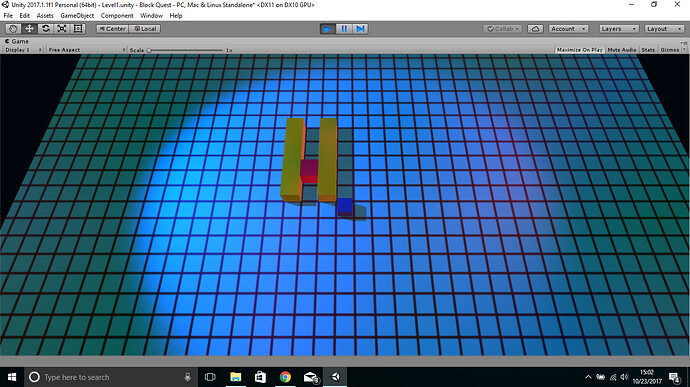This screenshot has height=387, width=690.
Task: Step forward one frame
Action: (360, 29)
